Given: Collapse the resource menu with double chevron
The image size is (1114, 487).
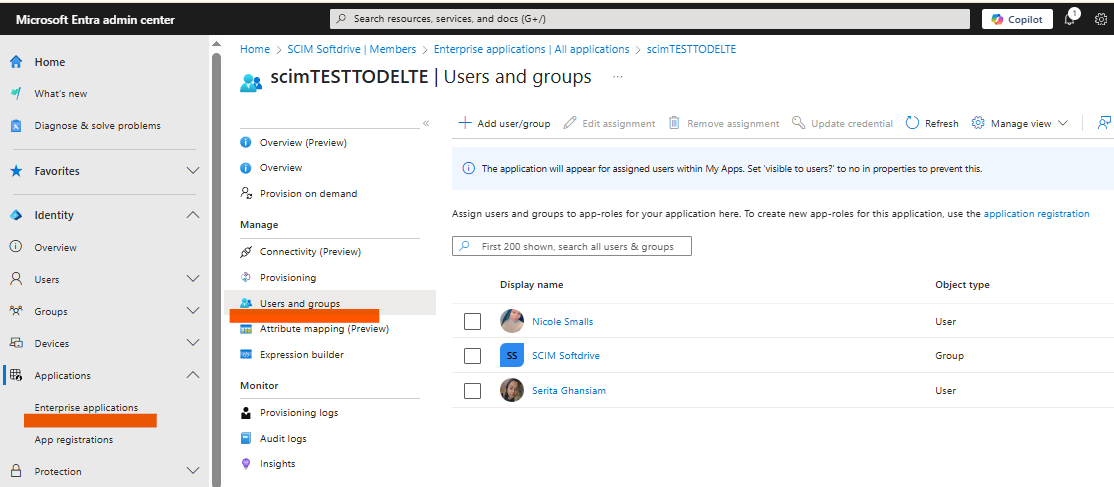Looking at the screenshot, I should [x=426, y=123].
